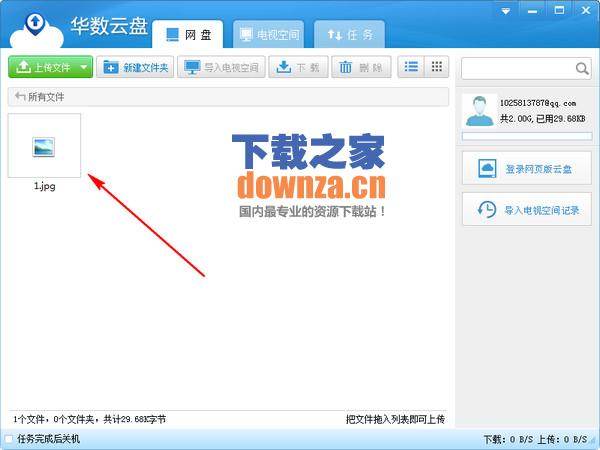Click the search magnifier icon
Viewport: 600px width, 450px height.
582,68
